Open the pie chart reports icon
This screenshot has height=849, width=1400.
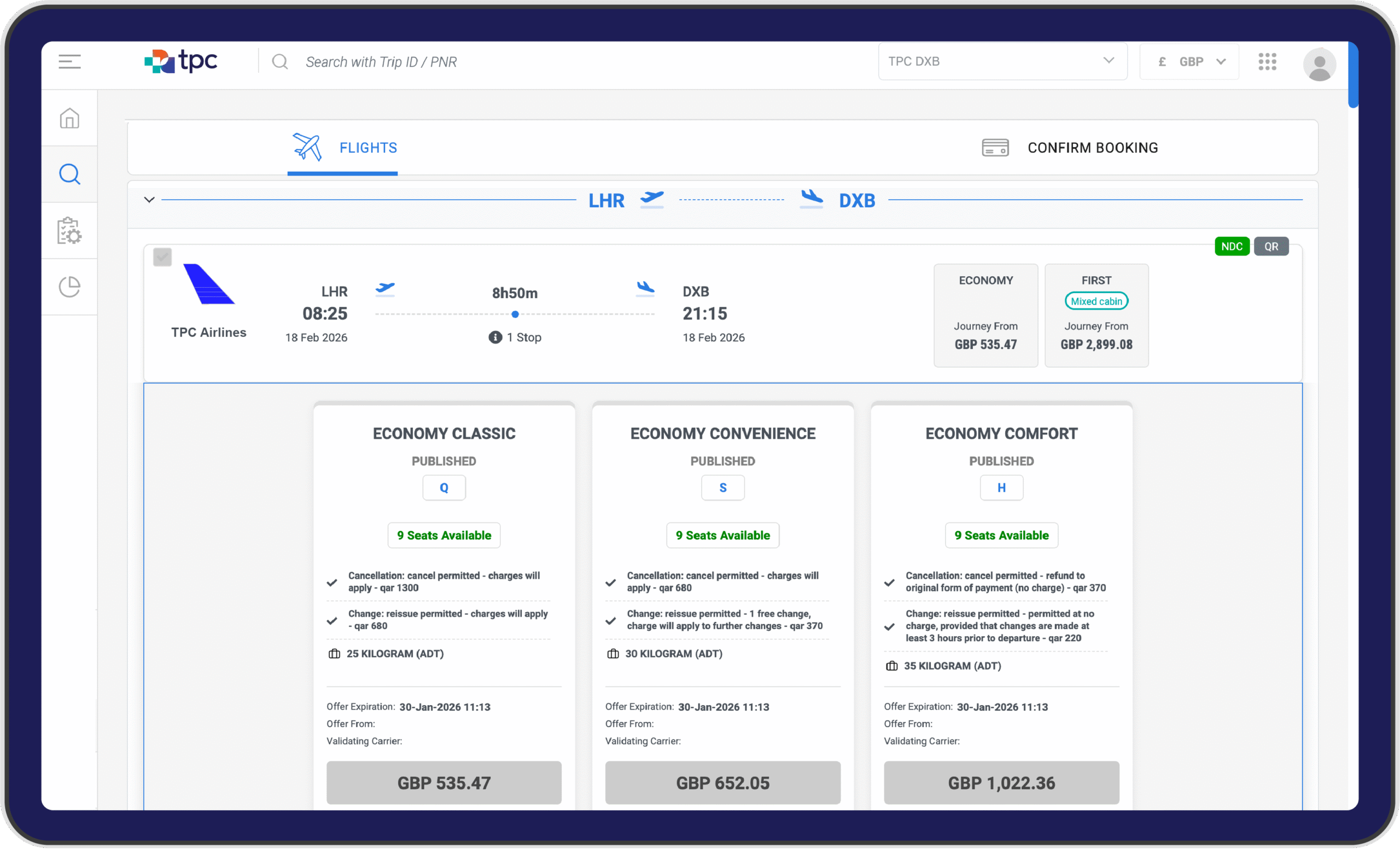(69, 287)
